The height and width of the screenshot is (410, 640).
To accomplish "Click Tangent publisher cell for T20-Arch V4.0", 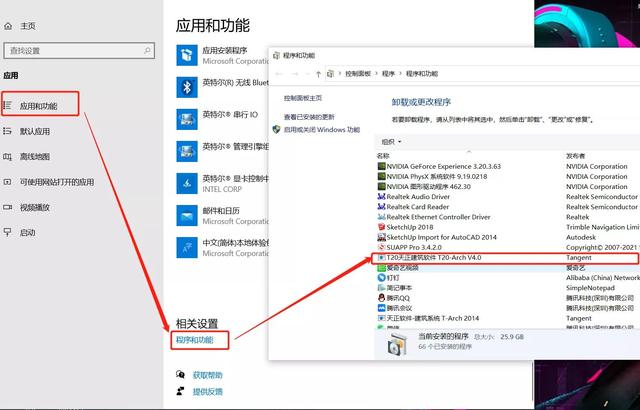I will pos(579,258).
